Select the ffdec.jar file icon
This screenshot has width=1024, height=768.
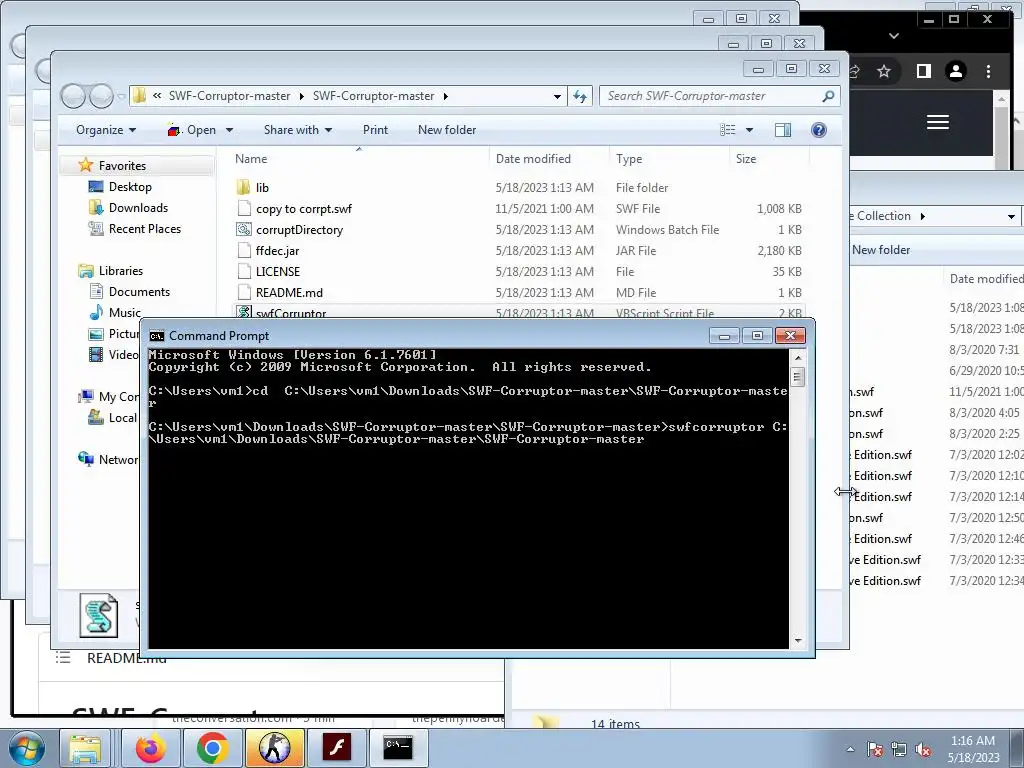tap(244, 250)
